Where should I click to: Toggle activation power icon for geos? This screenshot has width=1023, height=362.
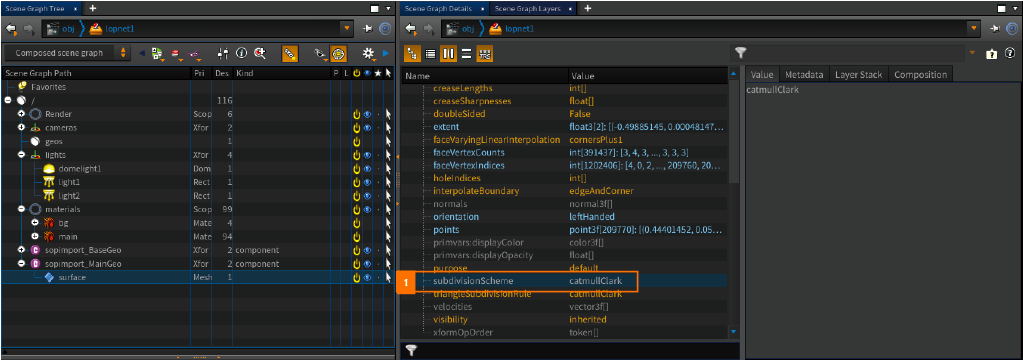coord(357,141)
